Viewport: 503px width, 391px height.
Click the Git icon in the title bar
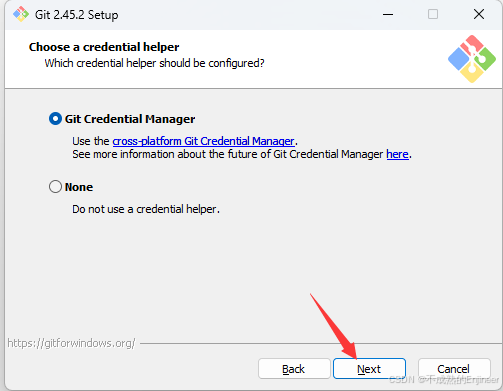(21, 14)
